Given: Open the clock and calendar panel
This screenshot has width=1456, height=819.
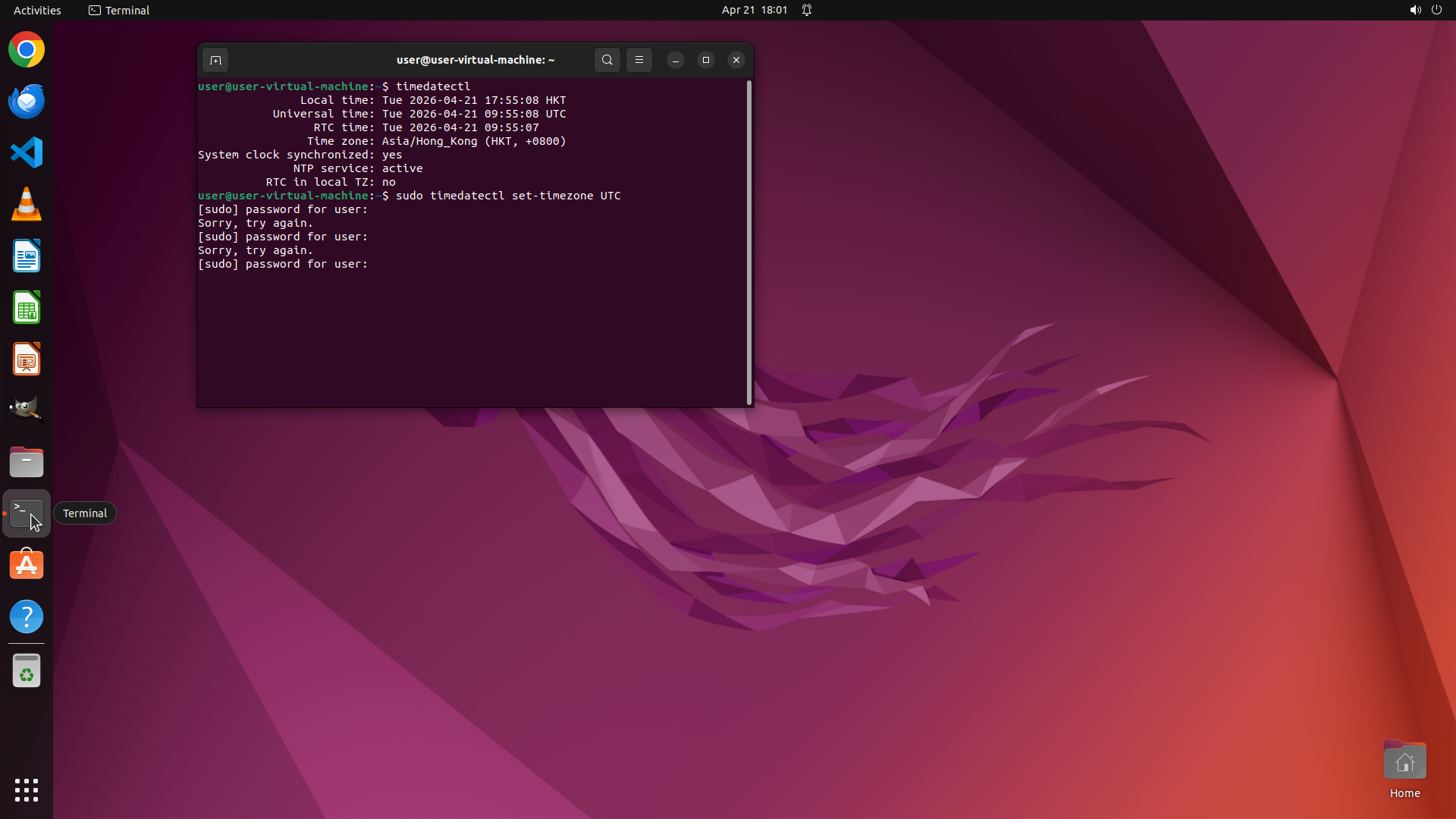Looking at the screenshot, I should click(754, 10).
